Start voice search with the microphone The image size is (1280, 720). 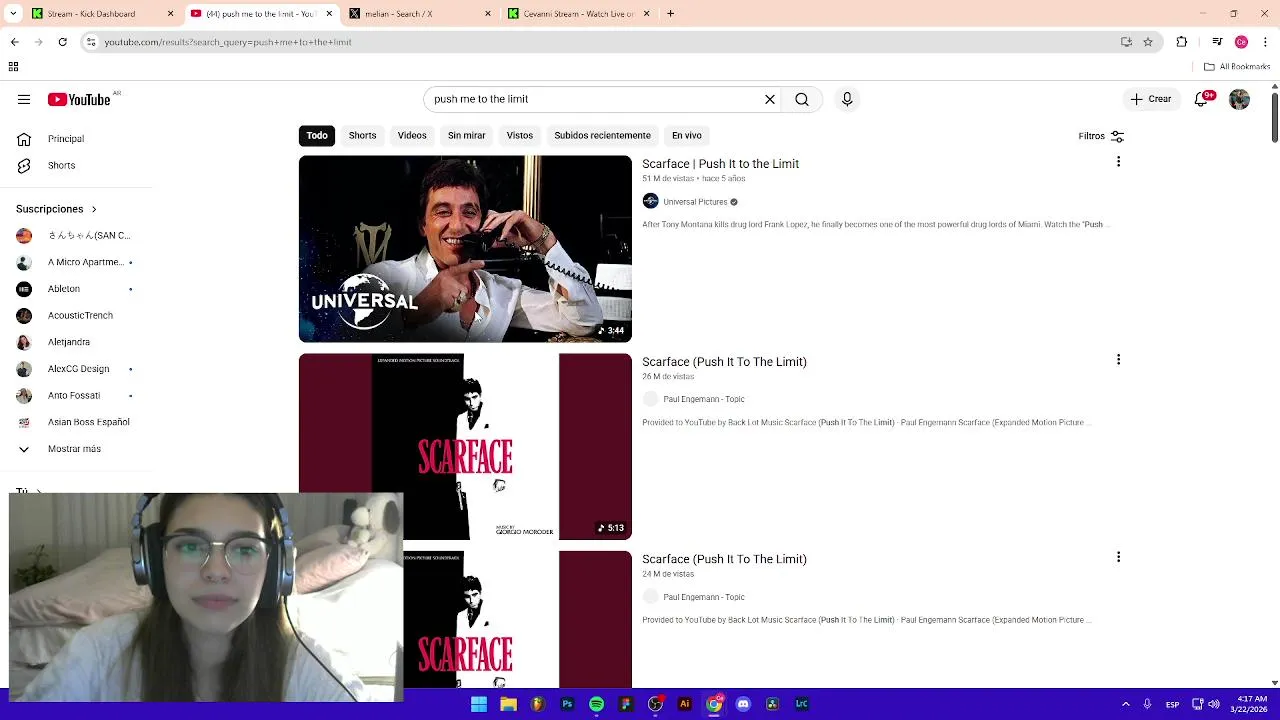(x=847, y=99)
